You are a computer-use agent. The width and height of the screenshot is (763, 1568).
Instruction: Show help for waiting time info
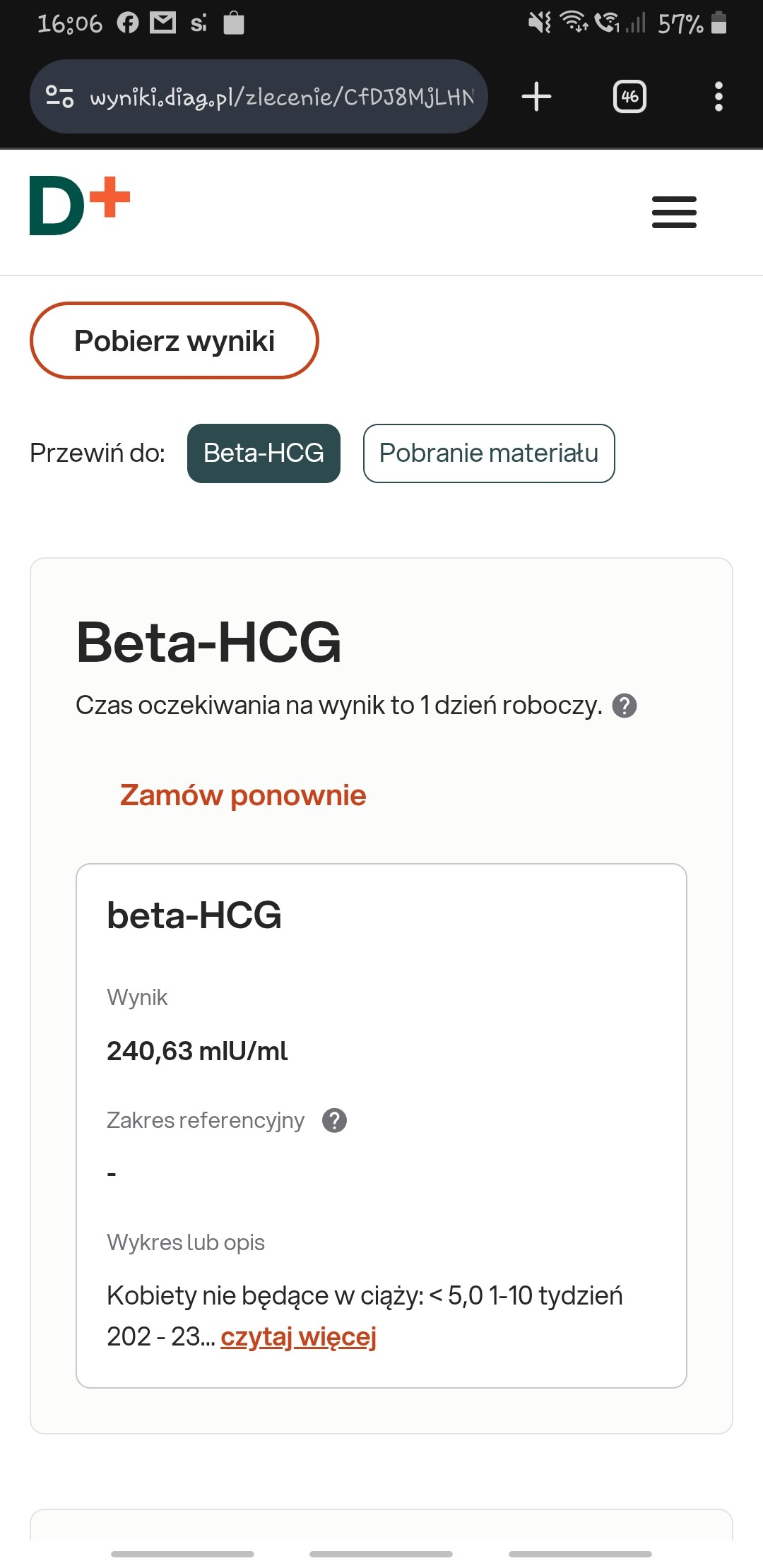click(625, 706)
